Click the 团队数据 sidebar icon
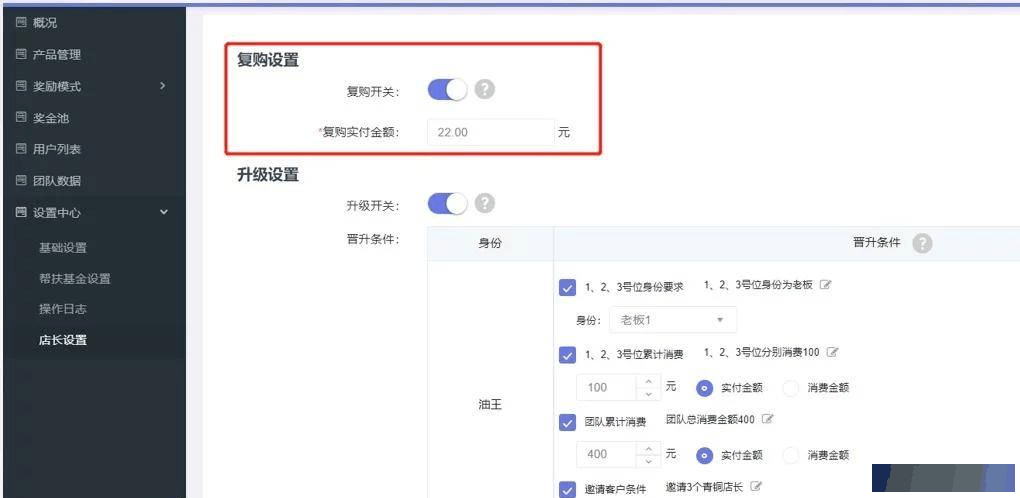 coord(21,181)
